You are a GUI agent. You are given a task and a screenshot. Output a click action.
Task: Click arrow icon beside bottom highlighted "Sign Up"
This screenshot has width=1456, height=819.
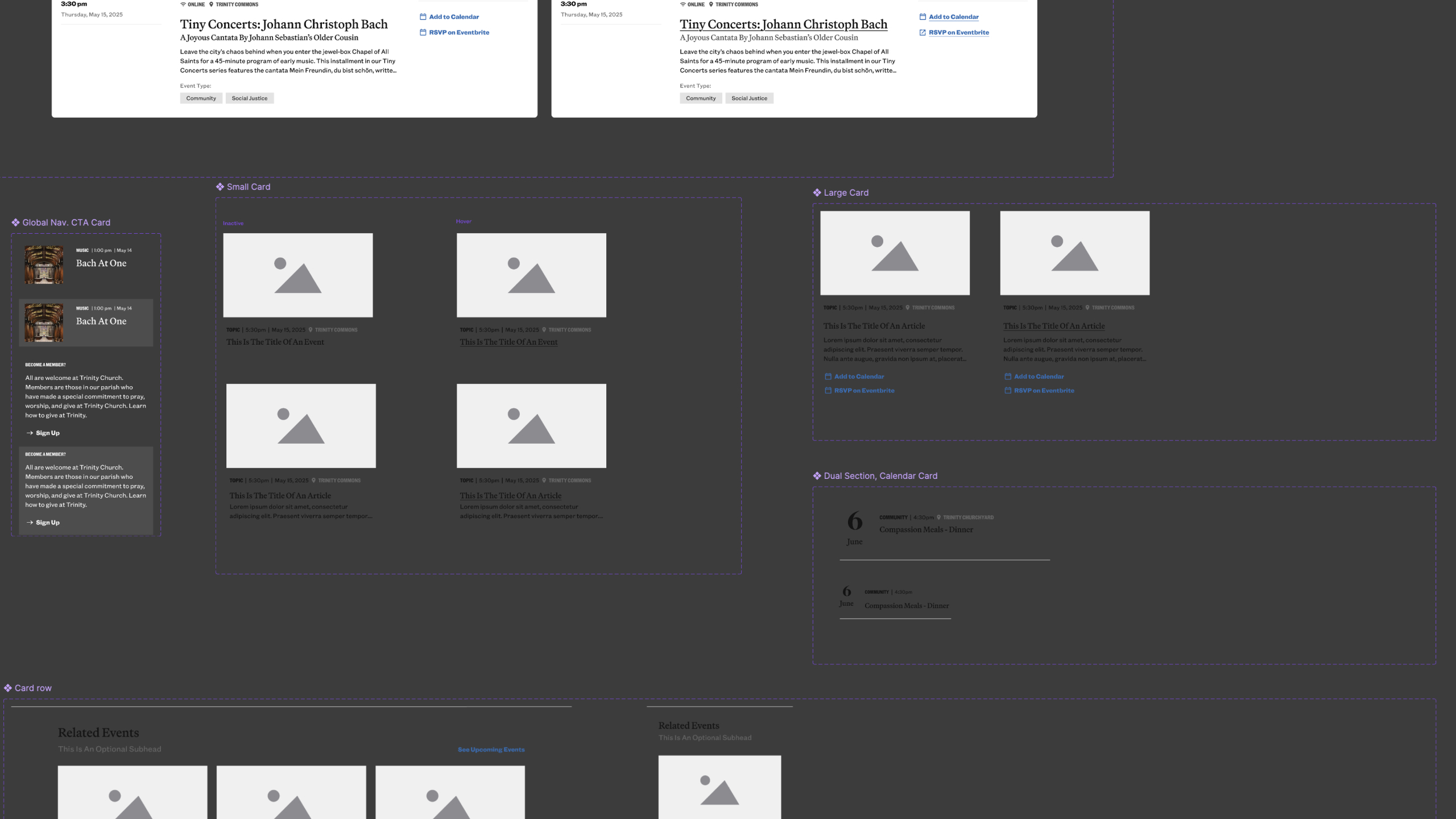tap(30, 523)
